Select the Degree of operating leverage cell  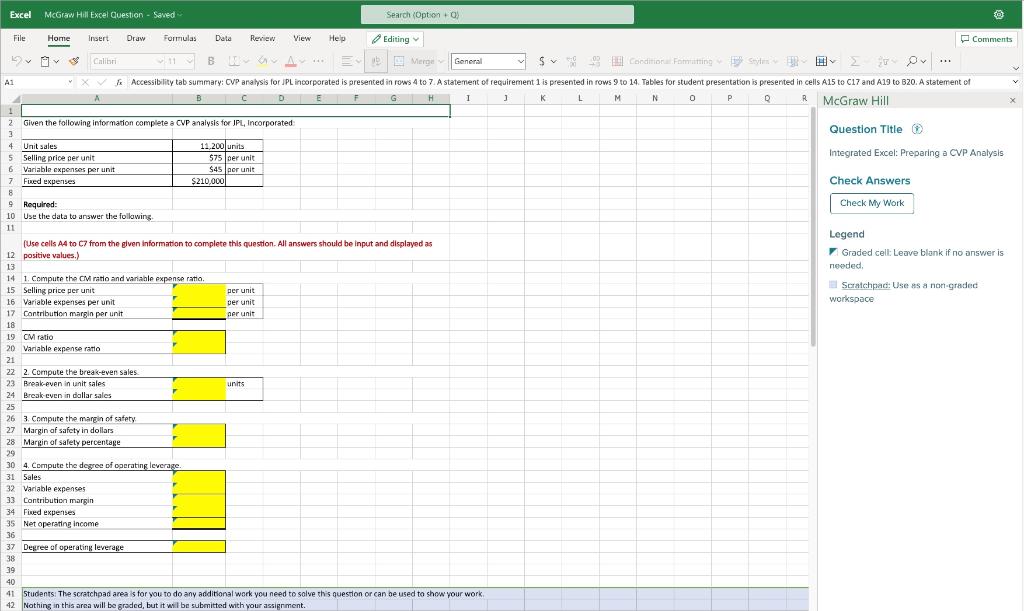(x=199, y=547)
